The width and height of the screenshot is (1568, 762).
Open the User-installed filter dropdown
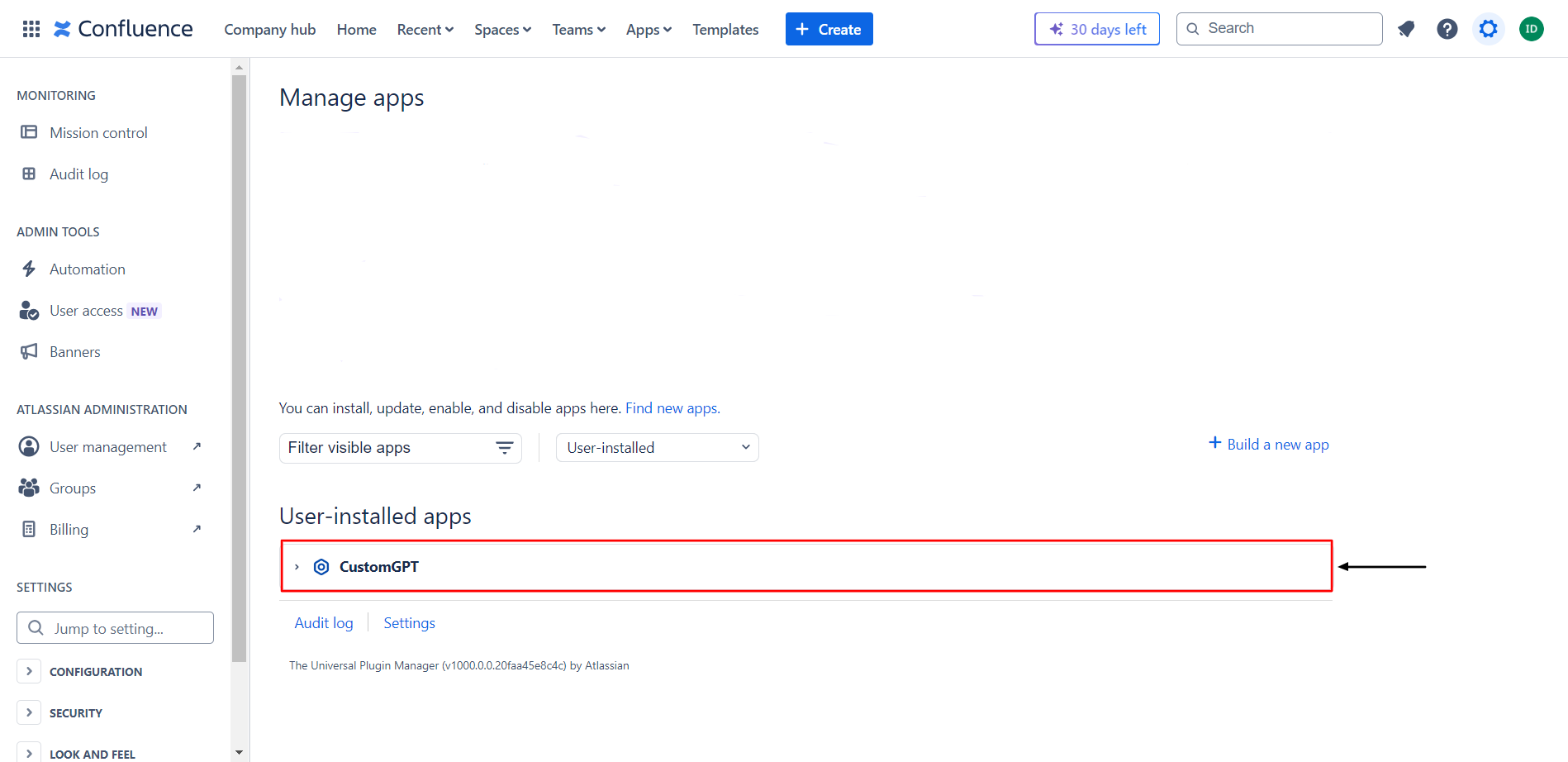tap(658, 448)
